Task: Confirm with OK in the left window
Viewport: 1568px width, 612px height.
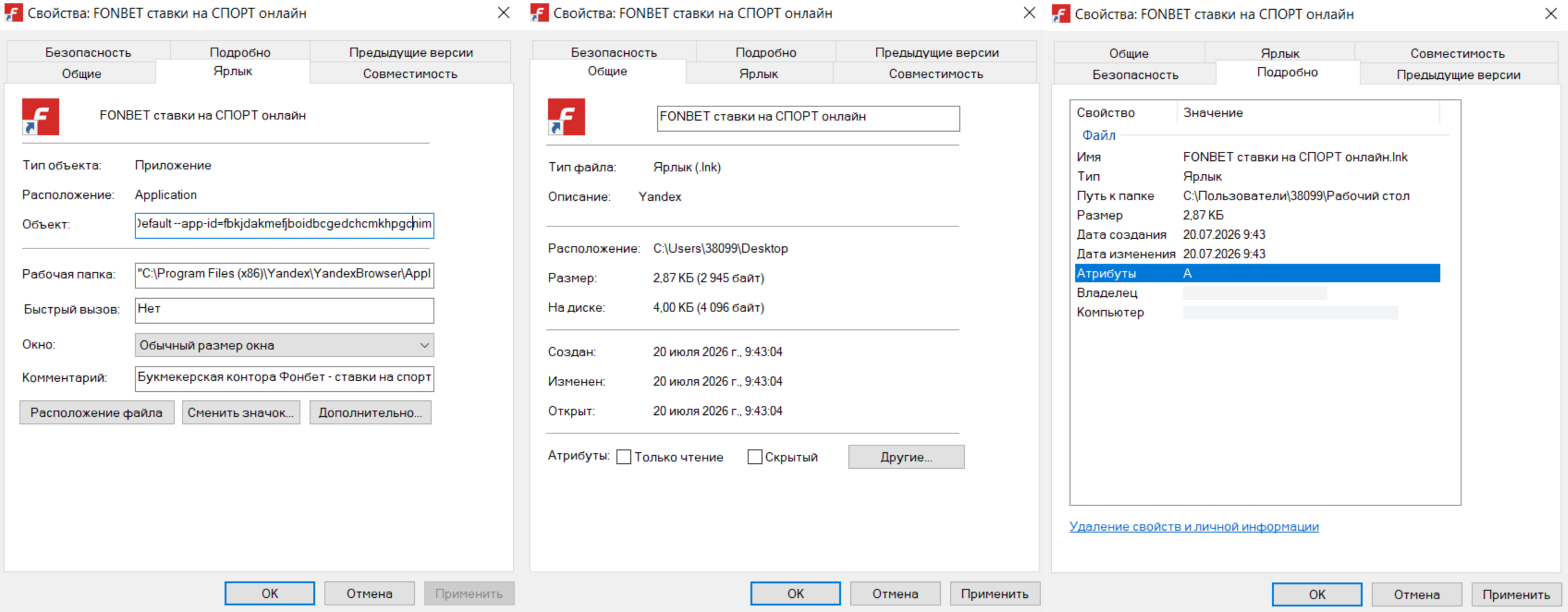Action: (x=269, y=593)
